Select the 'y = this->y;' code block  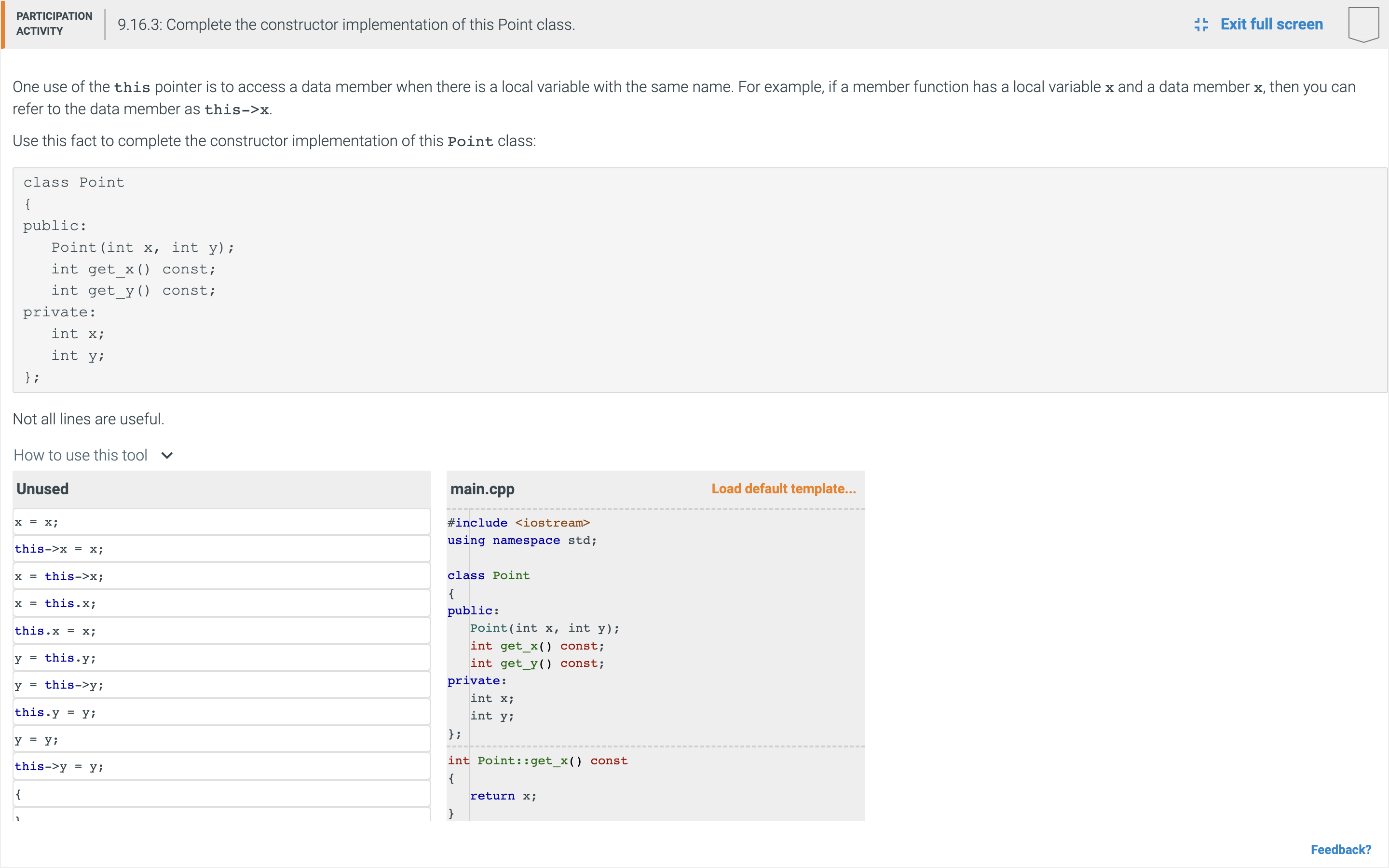221,685
